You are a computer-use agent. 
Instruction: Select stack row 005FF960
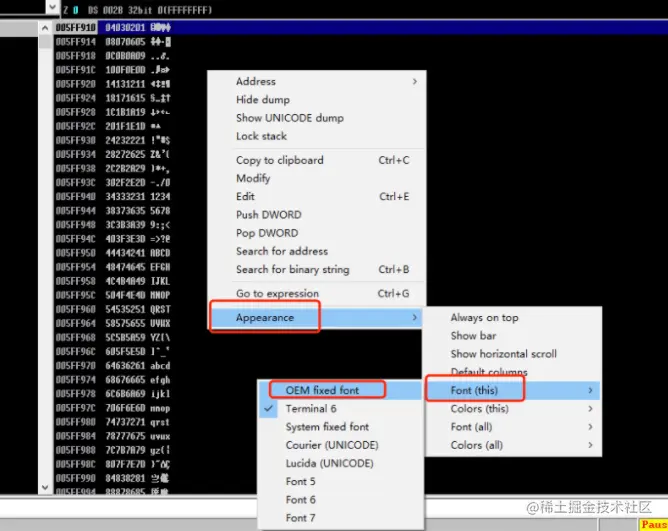(113, 309)
